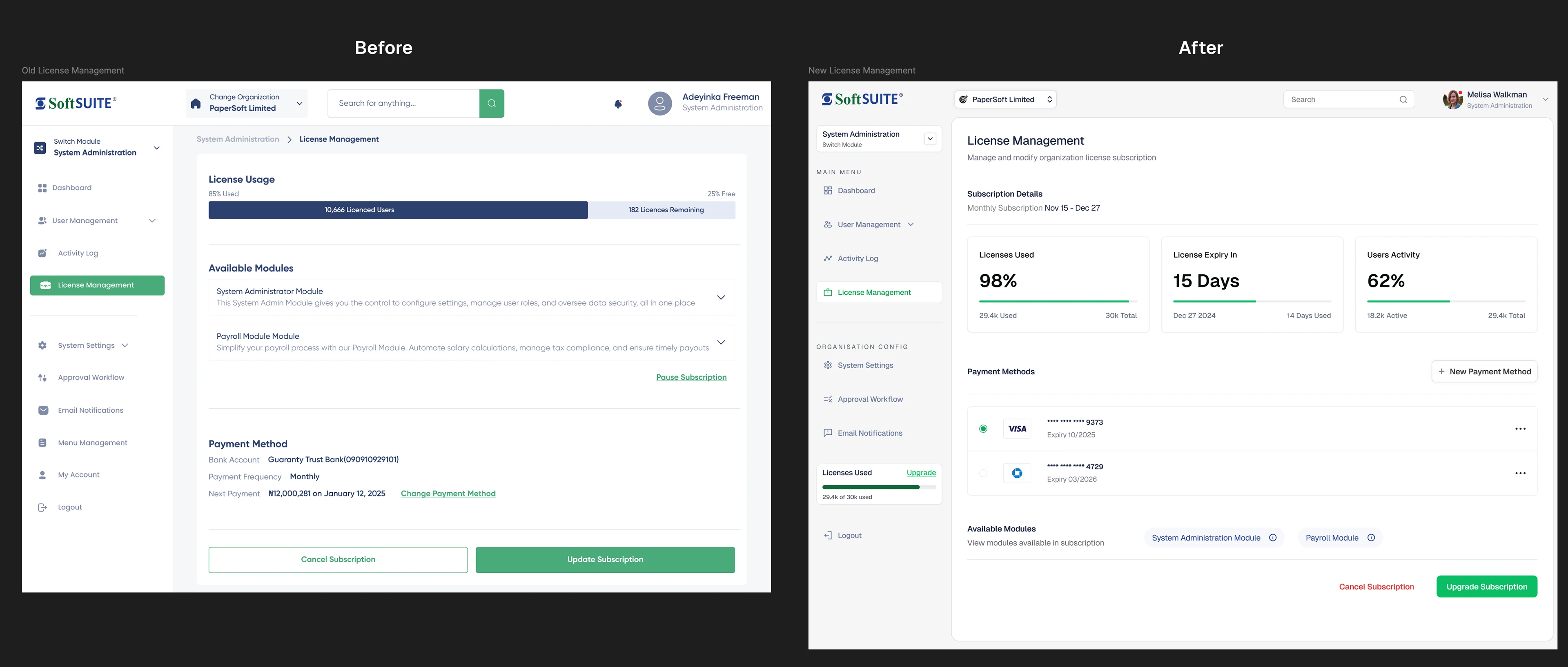Click the notification bell icon
Screen dimensions: 1568x667
(x=618, y=104)
